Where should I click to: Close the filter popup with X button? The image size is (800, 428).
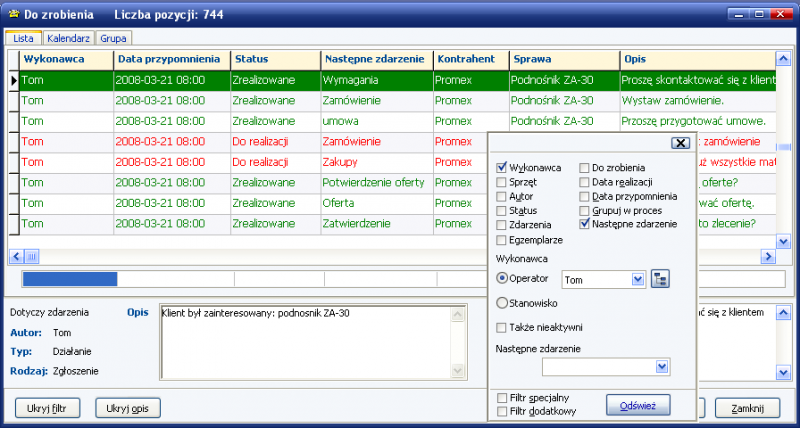[x=681, y=142]
